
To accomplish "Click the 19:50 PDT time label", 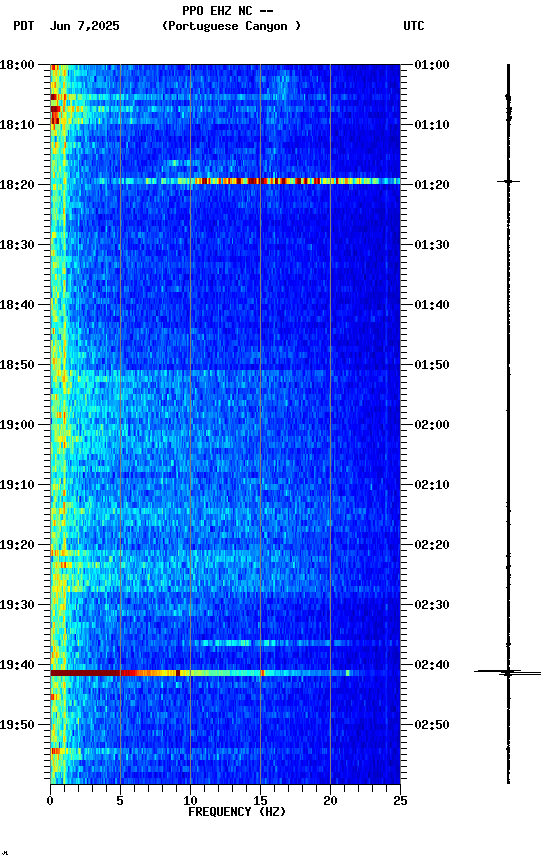I will (17, 725).
